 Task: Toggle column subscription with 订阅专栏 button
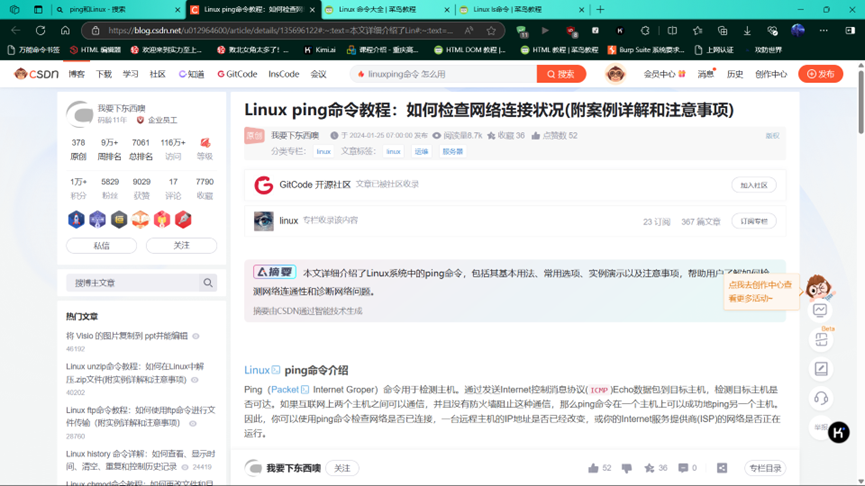point(753,221)
